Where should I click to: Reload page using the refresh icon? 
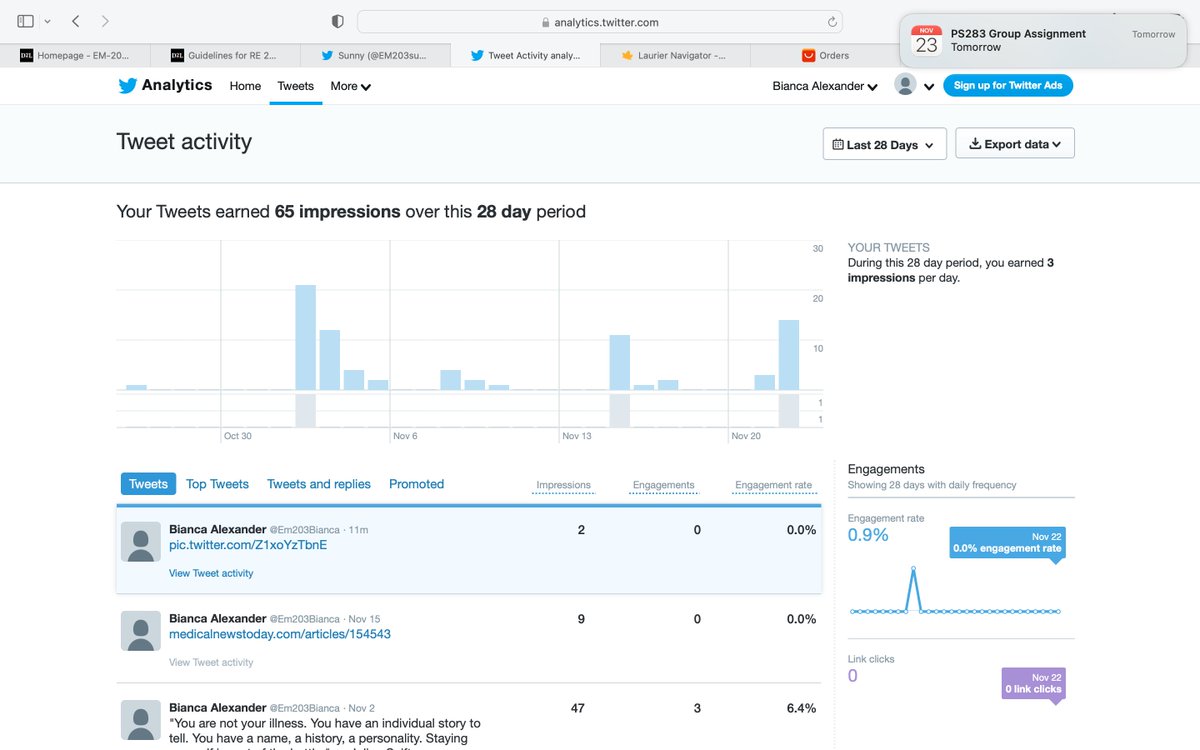tap(831, 22)
